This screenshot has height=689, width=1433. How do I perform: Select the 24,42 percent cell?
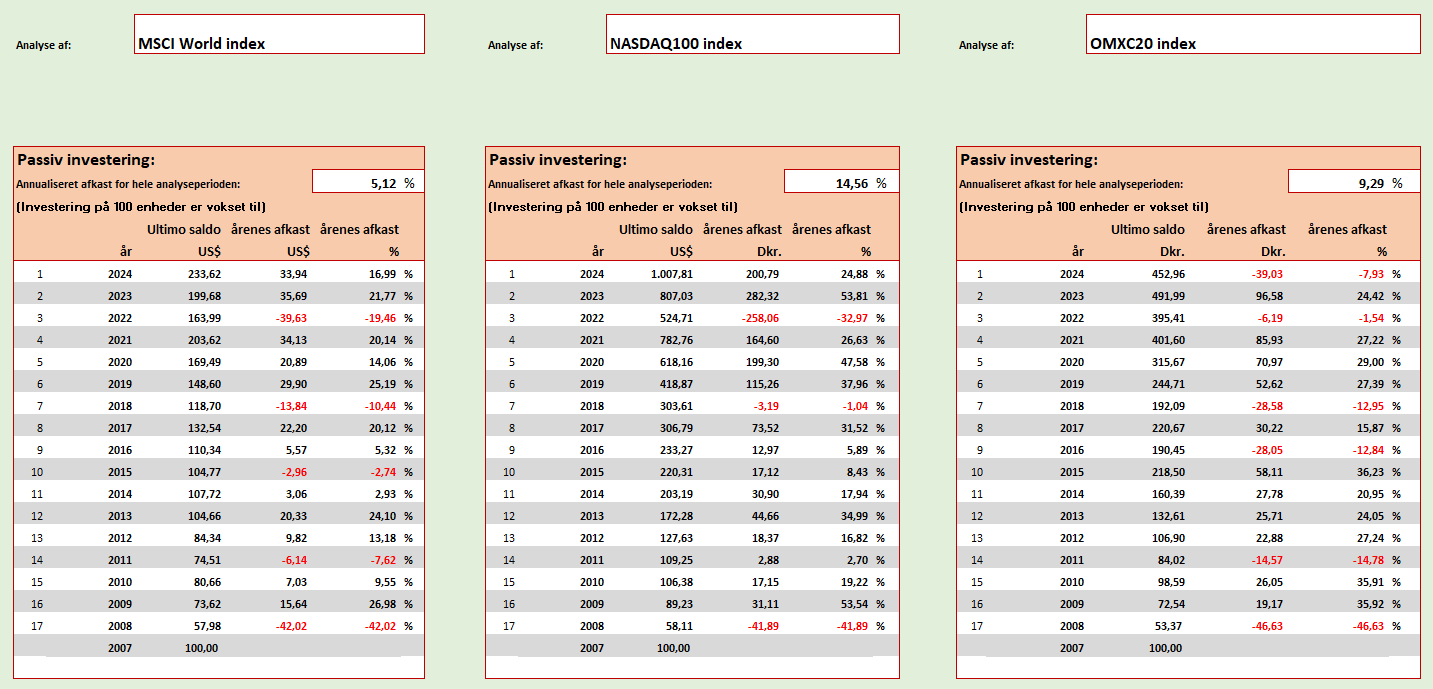[x=1369, y=296]
